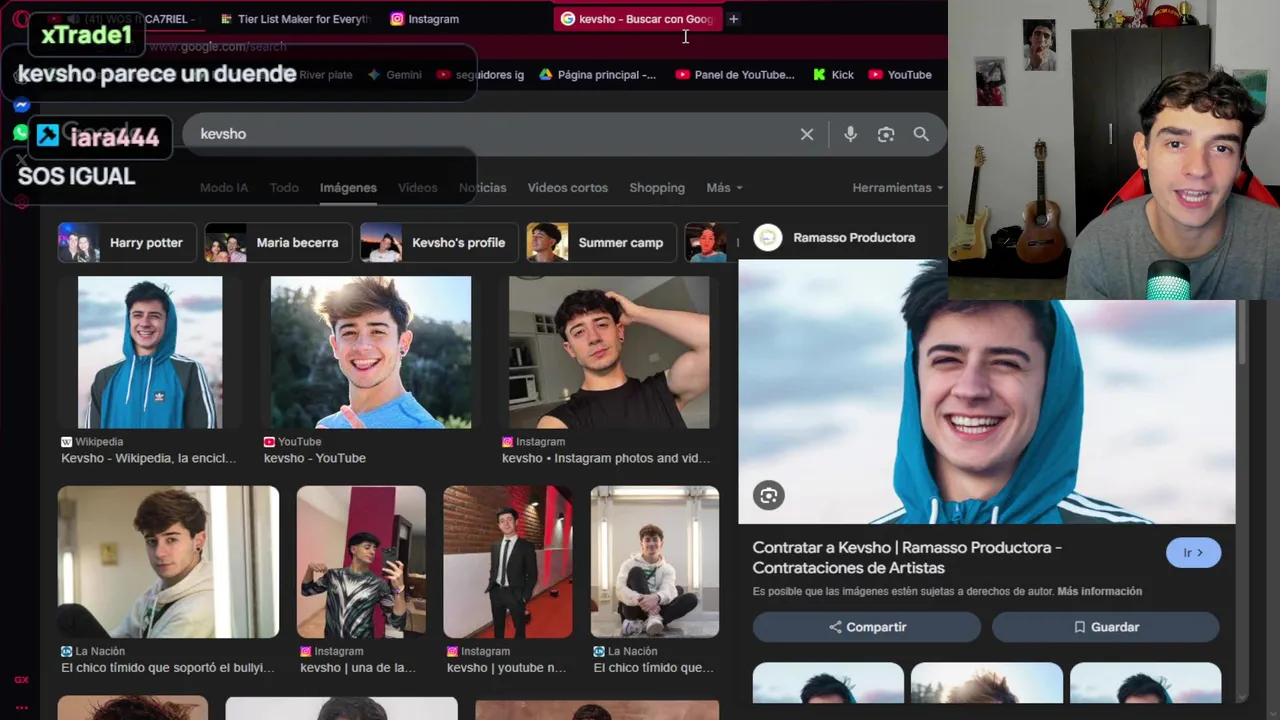Open Messenger in Opera sidebar

coord(21,105)
